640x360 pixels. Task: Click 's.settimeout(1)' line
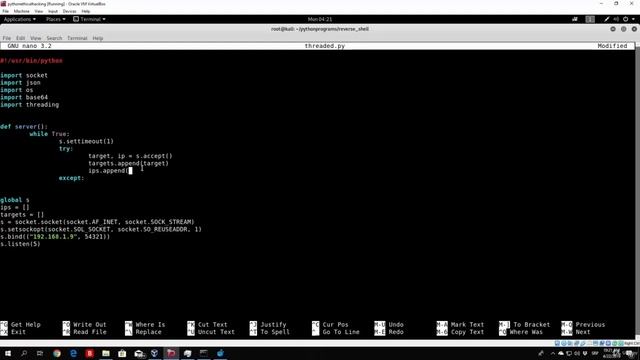(86, 142)
